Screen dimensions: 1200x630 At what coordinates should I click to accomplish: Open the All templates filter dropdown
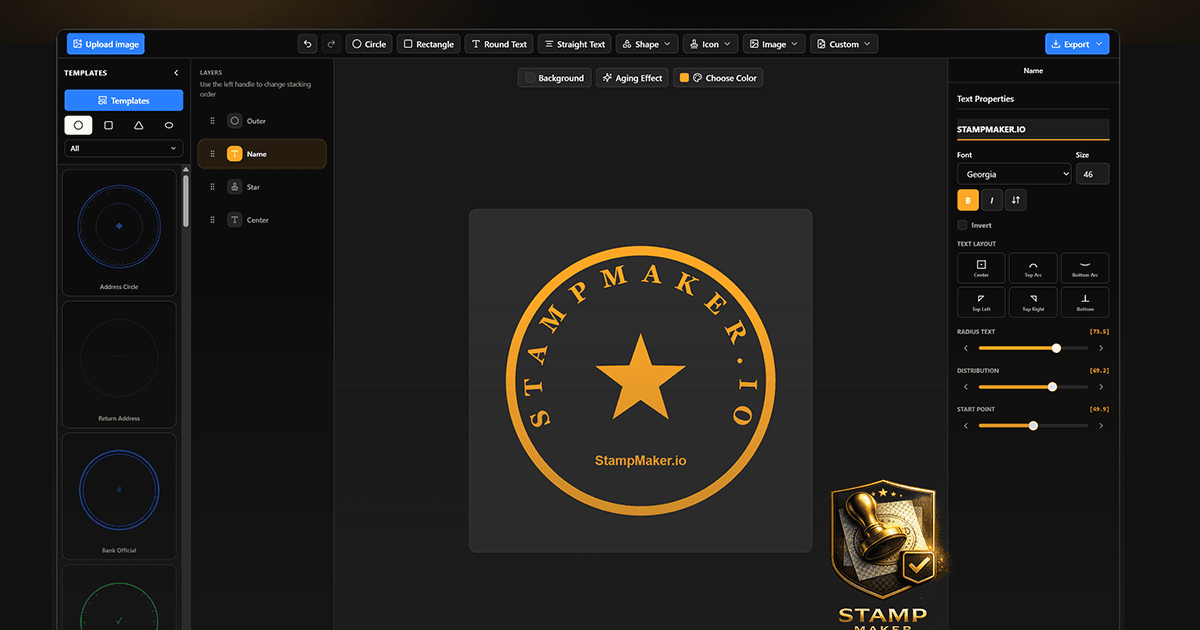122,147
